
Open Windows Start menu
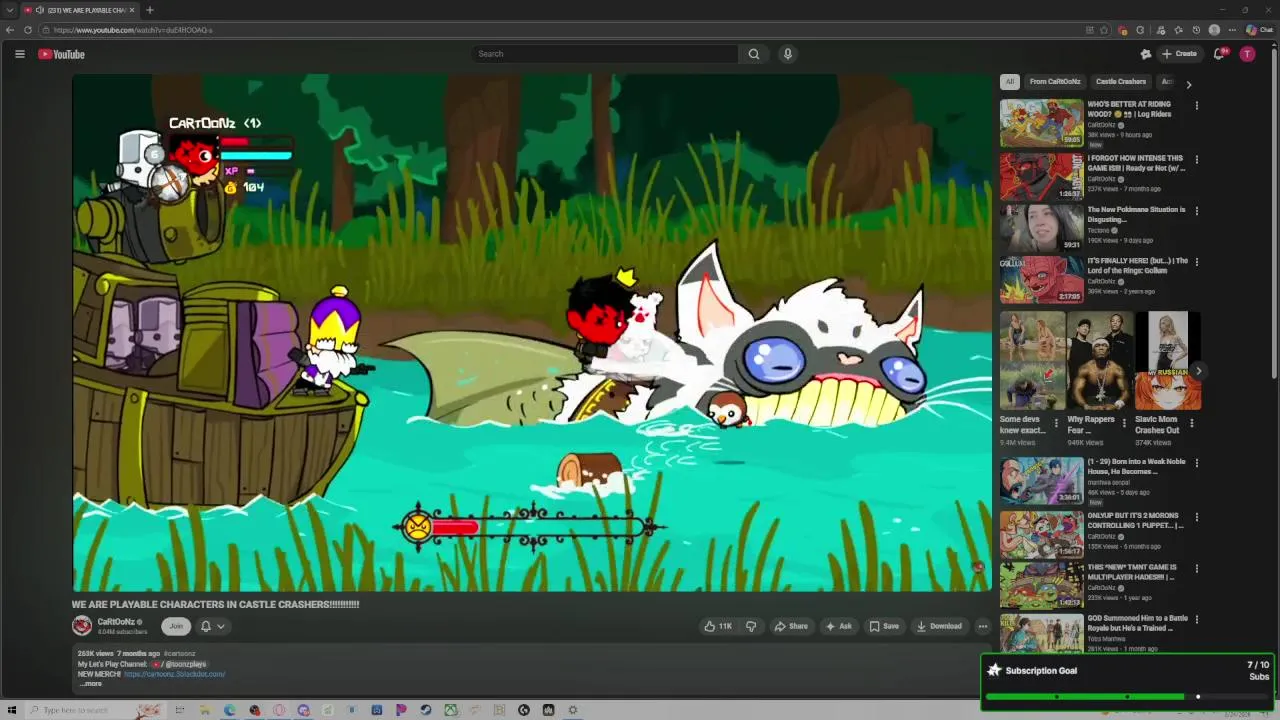coord(12,710)
